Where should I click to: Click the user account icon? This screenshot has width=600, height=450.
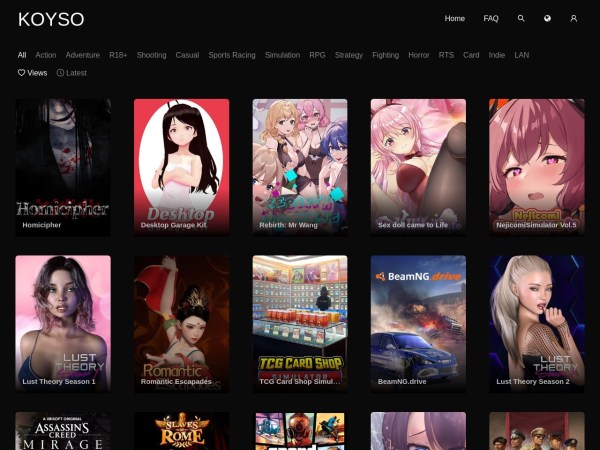pos(574,18)
